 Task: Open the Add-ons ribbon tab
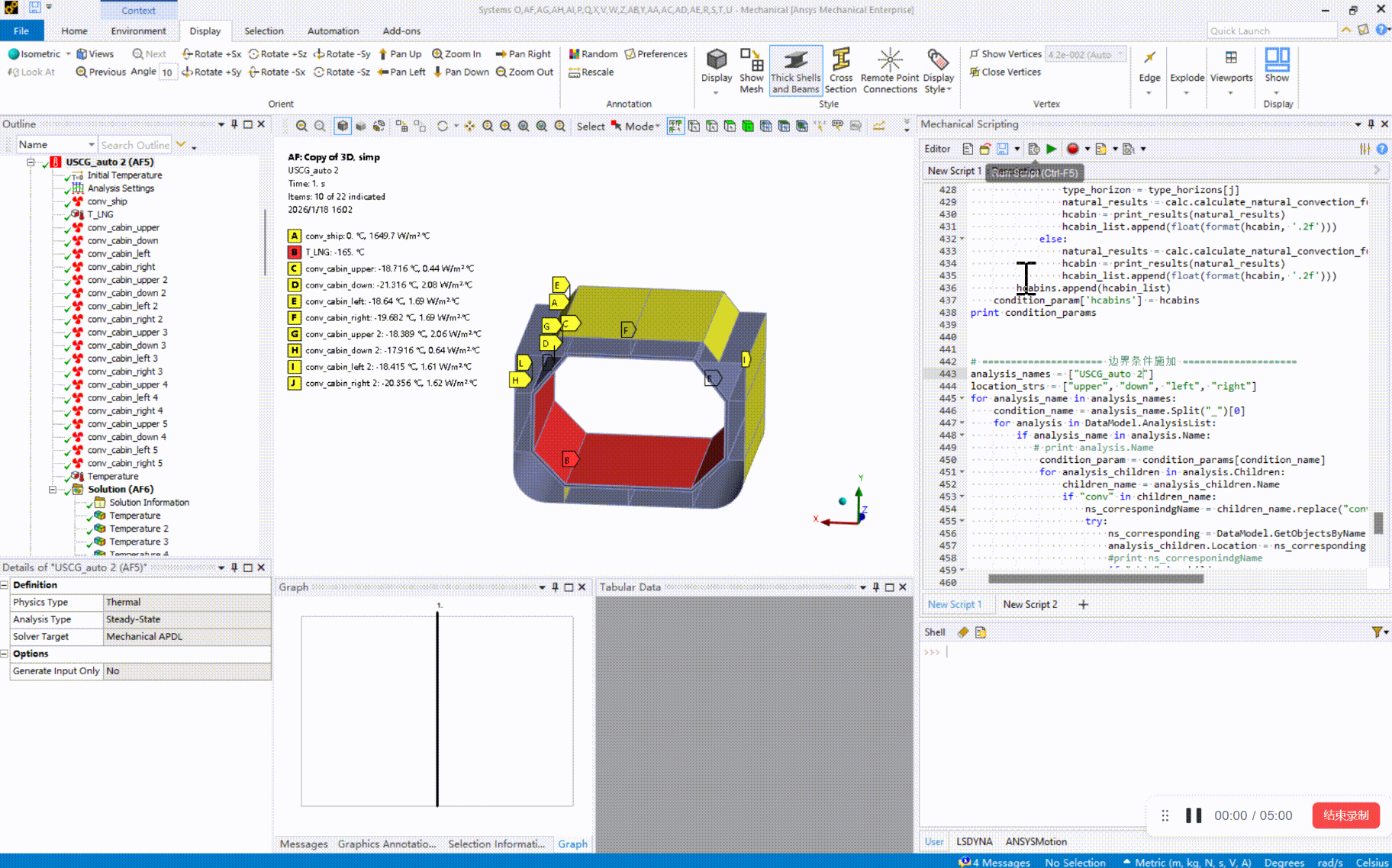coord(401,31)
